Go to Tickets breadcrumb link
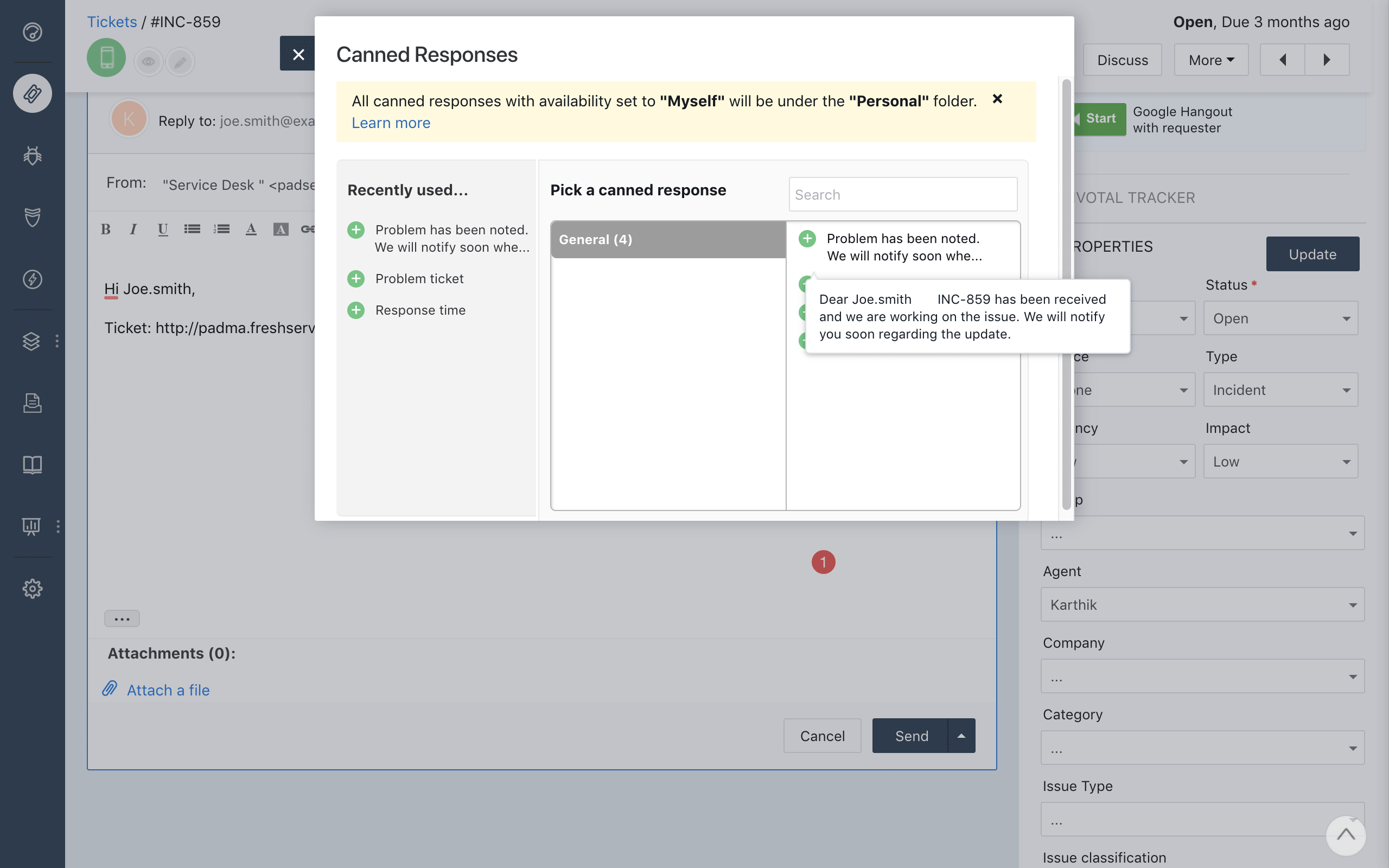 point(112,22)
